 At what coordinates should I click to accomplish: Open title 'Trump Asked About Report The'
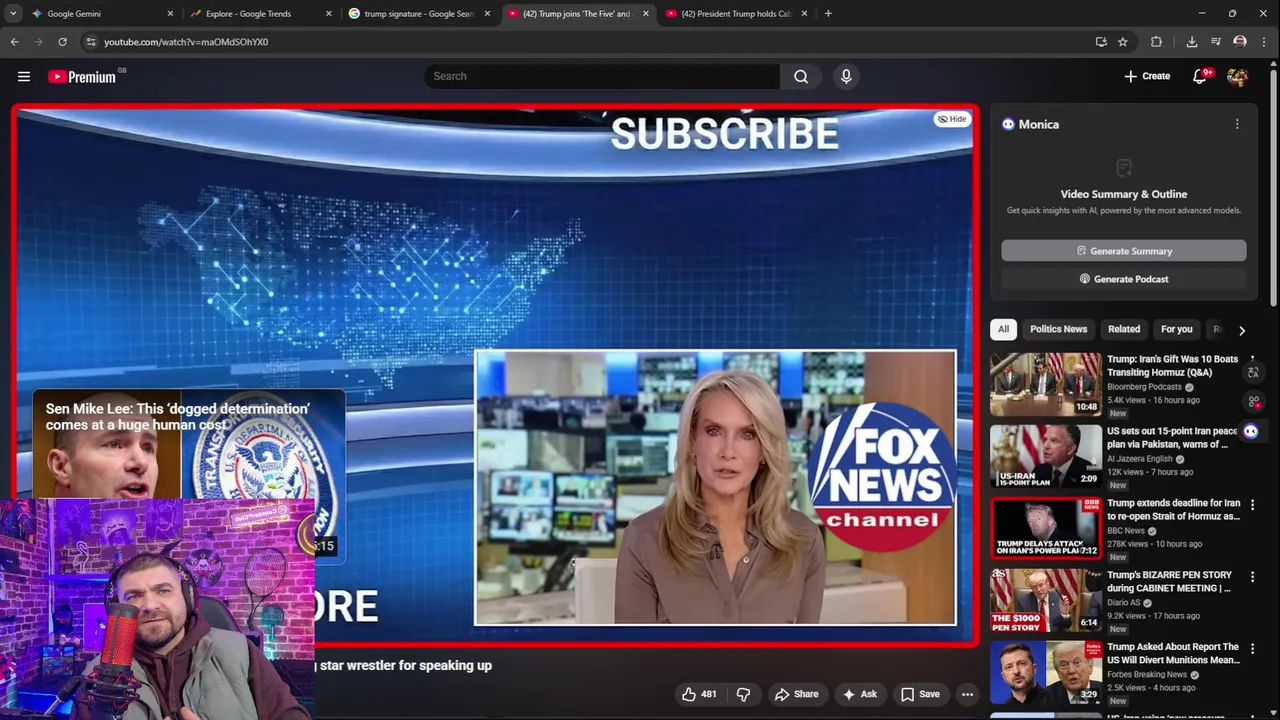tap(1173, 654)
